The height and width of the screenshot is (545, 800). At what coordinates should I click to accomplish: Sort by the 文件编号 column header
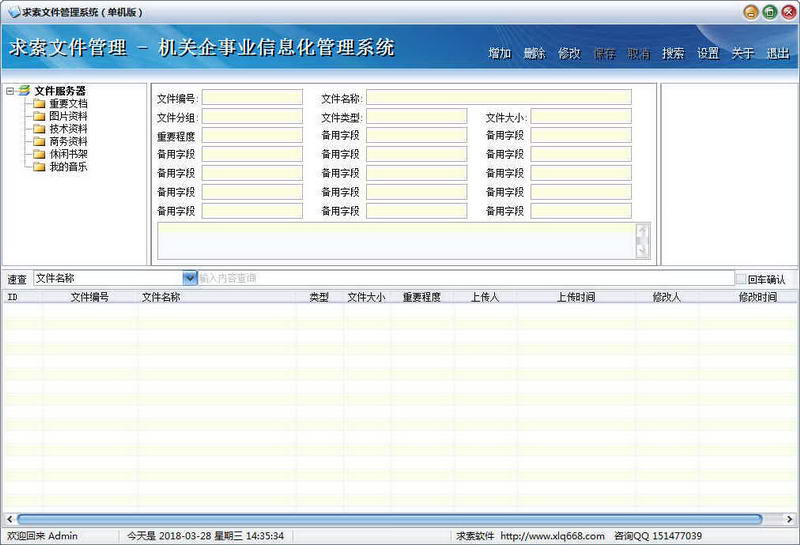[89, 297]
